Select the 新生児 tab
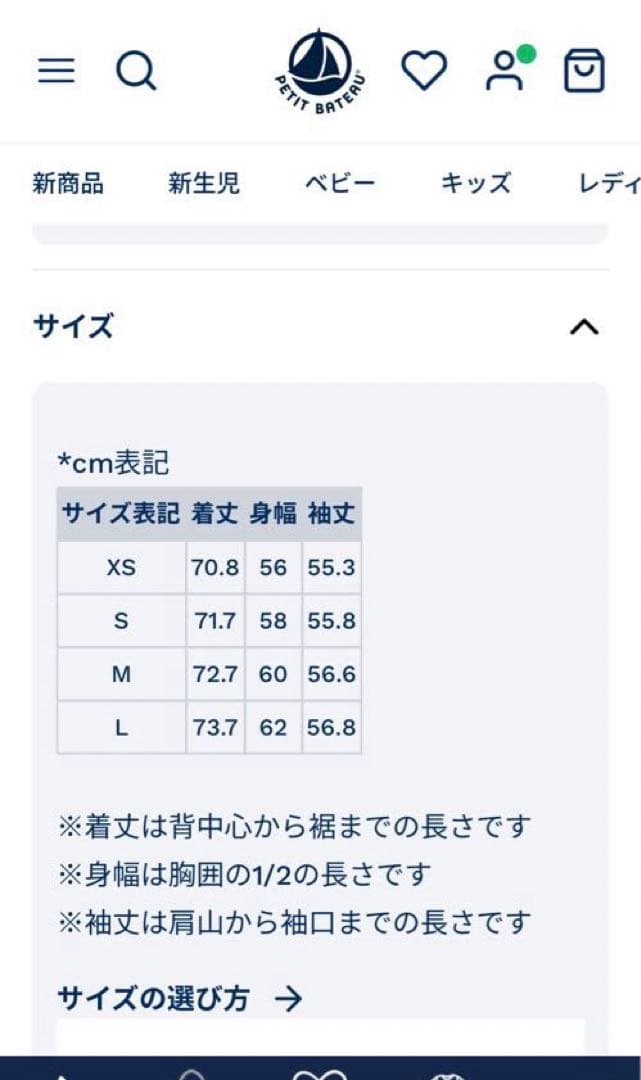Screen dimensions: 641x1080 (204, 183)
